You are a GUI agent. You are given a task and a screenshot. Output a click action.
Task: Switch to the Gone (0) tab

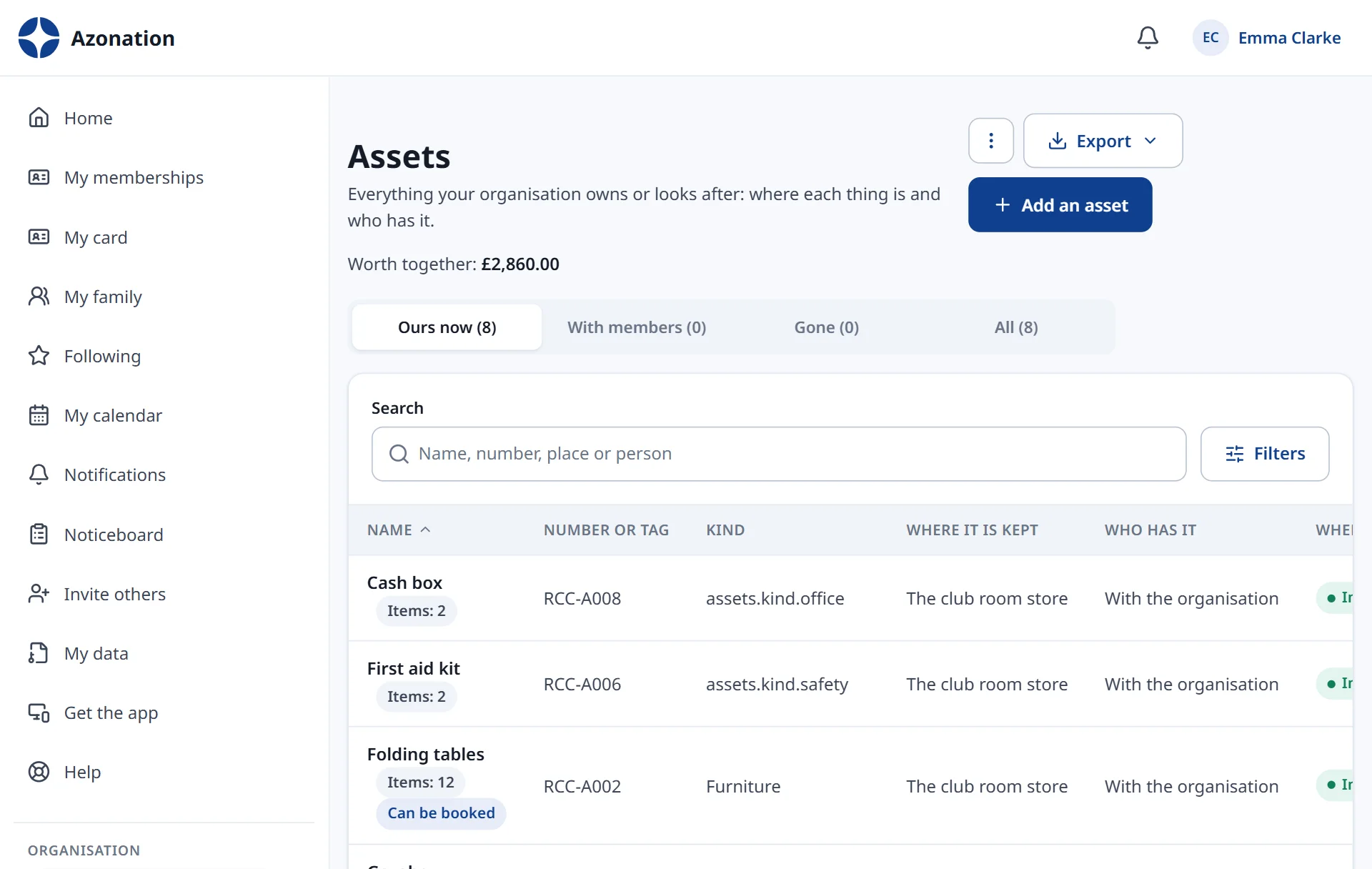click(827, 327)
